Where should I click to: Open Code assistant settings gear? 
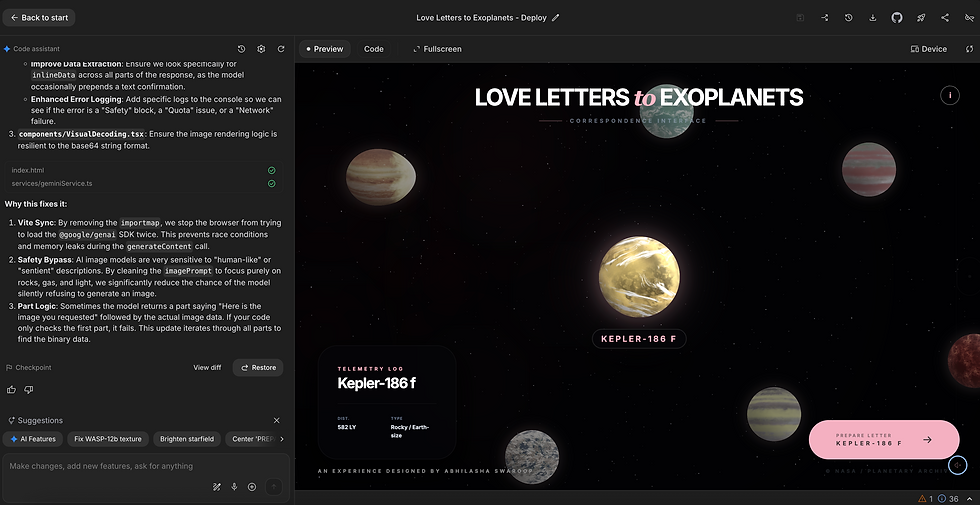[261, 49]
